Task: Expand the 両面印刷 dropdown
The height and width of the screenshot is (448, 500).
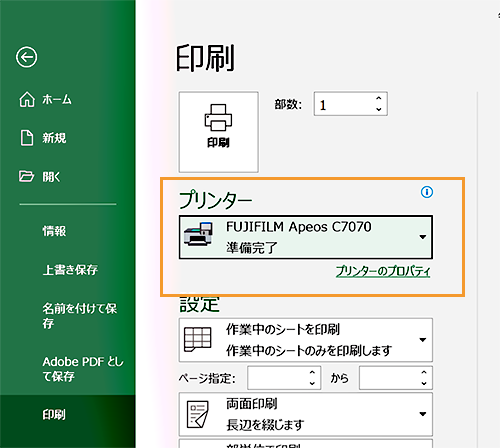Action: (423, 414)
